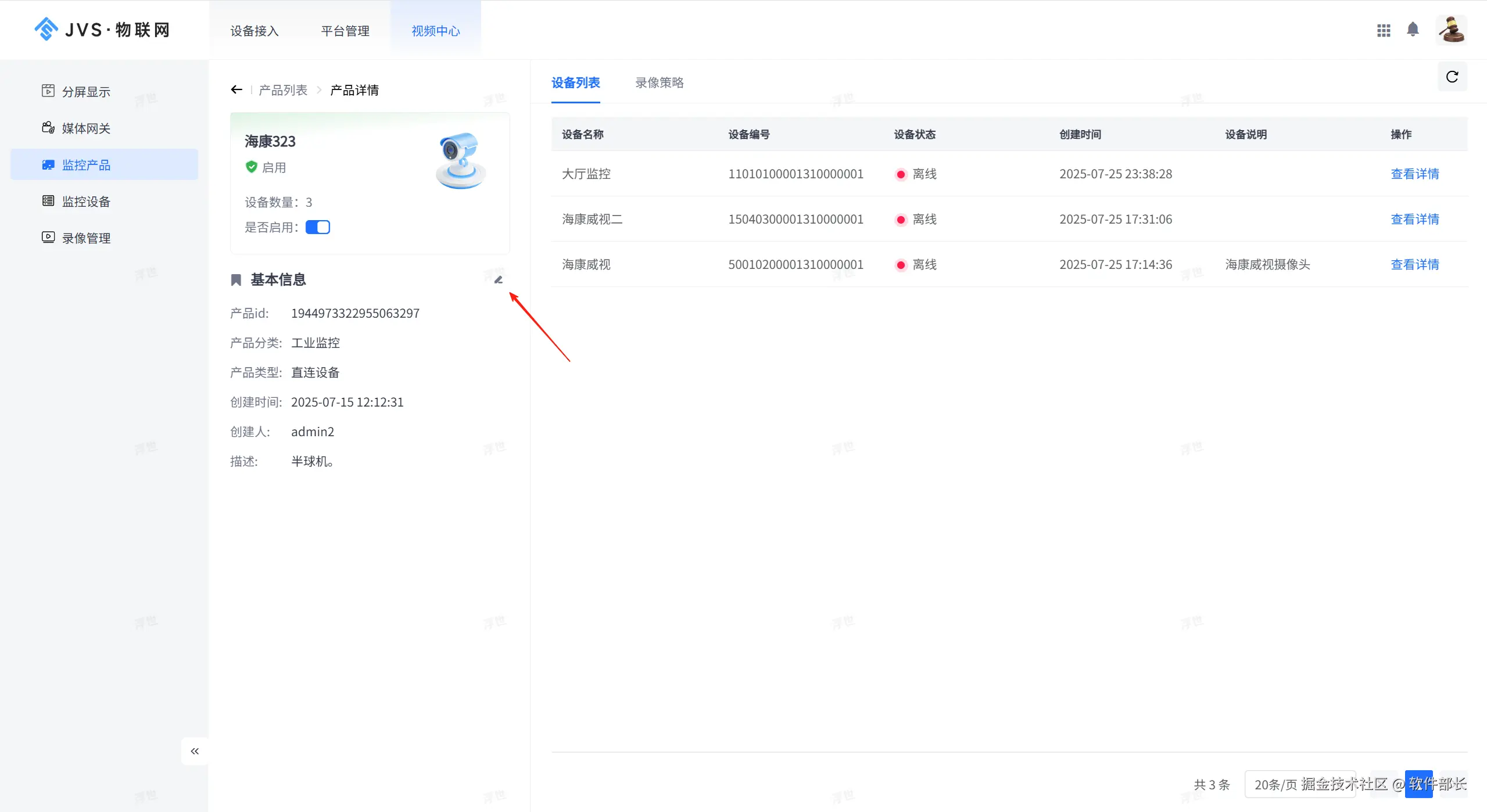Viewport: 1487px width, 812px height.
Task: Select 监控设备 in the sidebar
Action: tap(86, 202)
